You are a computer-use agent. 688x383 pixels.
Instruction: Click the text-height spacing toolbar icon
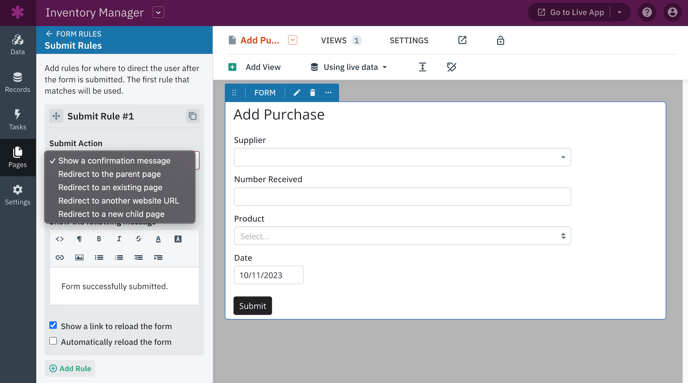pyautogui.click(x=422, y=67)
